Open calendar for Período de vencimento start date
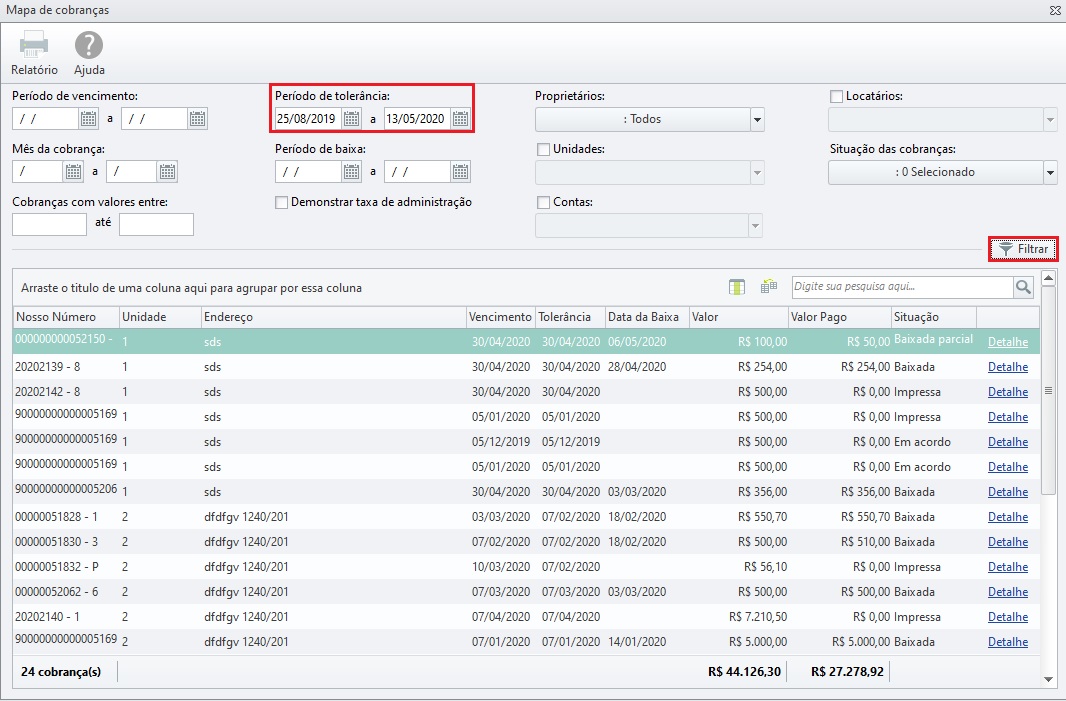 pyautogui.click(x=88, y=119)
